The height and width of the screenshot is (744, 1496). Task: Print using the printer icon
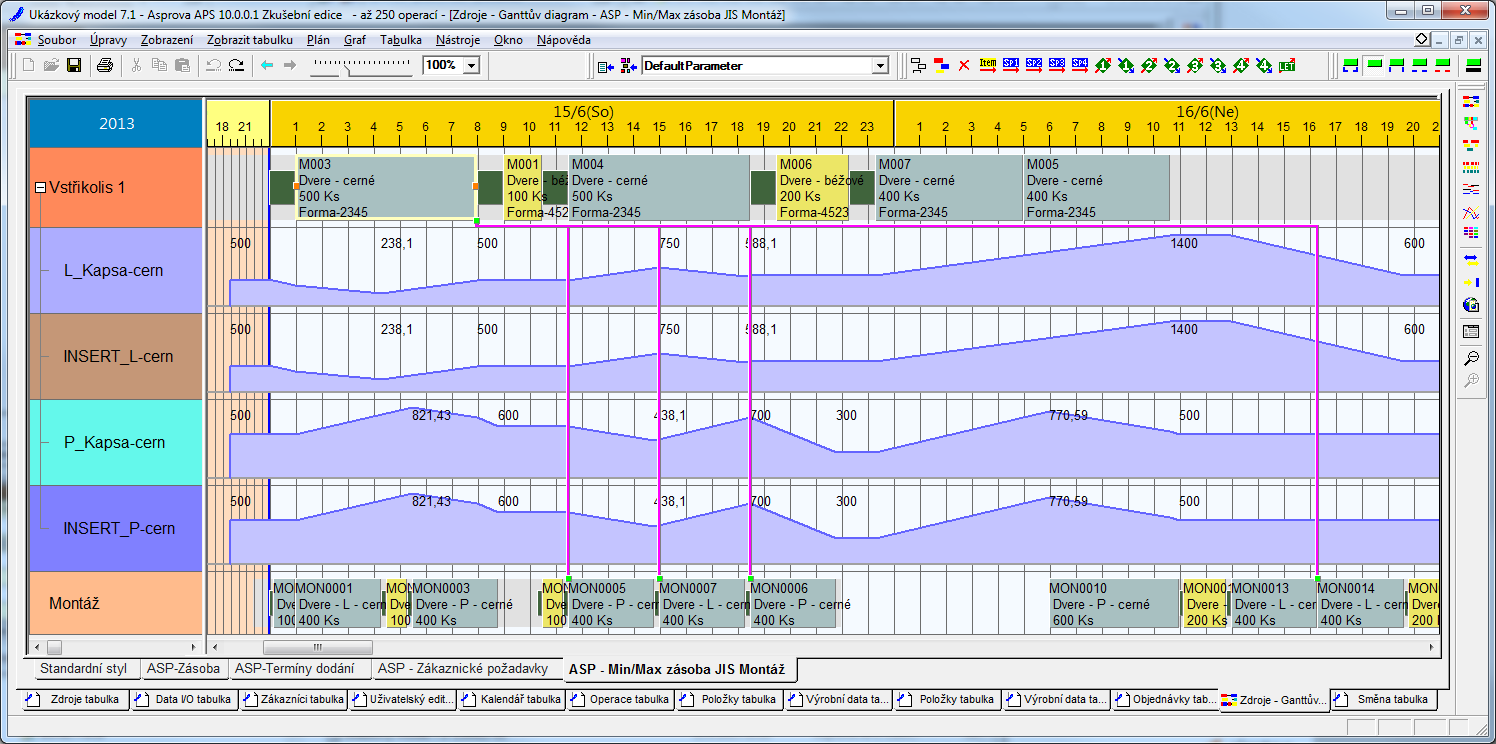tap(105, 65)
